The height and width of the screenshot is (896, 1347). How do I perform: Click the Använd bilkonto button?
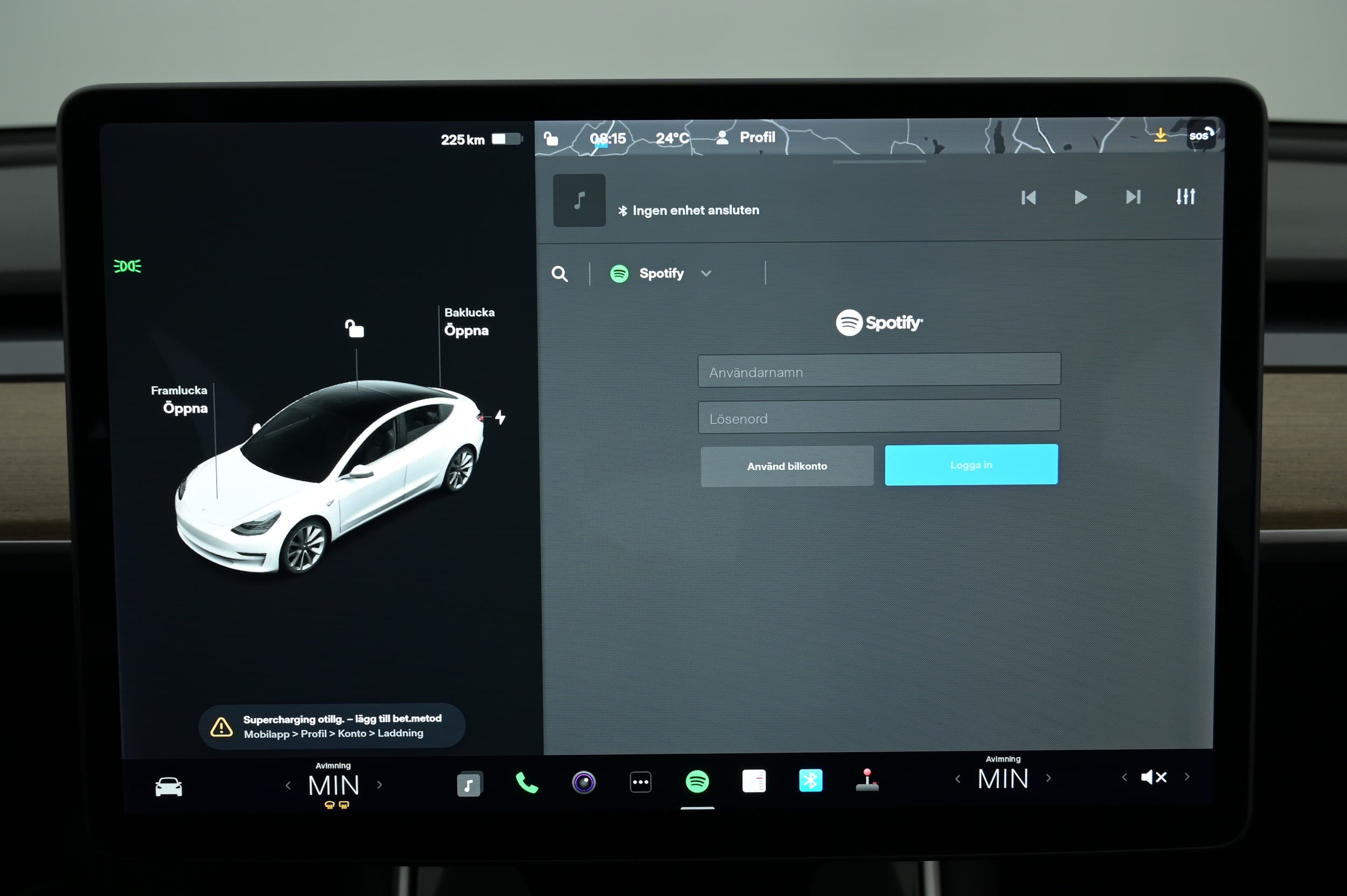(x=787, y=466)
